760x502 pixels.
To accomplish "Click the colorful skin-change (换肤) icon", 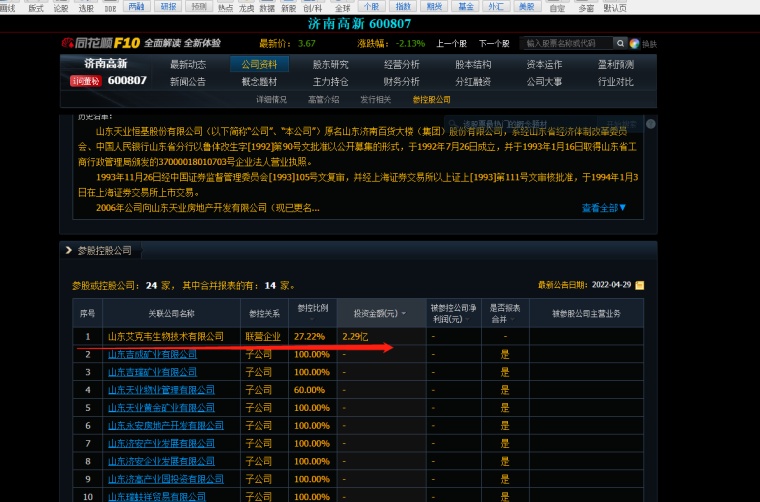I will [x=634, y=44].
